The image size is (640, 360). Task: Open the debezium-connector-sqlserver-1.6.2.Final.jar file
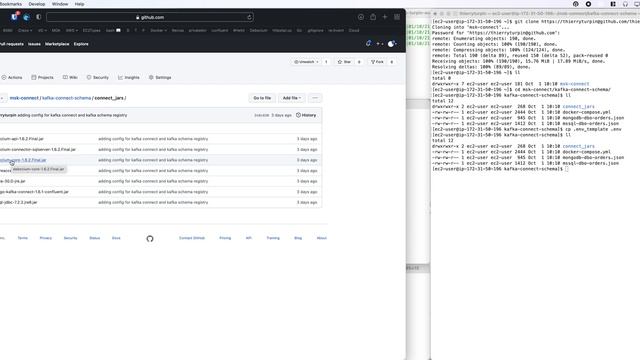(38, 149)
